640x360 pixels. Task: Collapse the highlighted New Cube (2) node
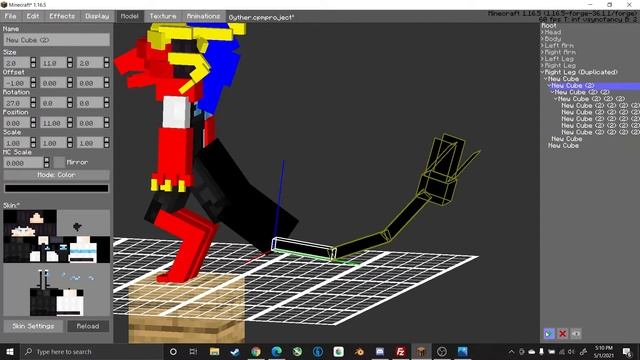coord(549,86)
